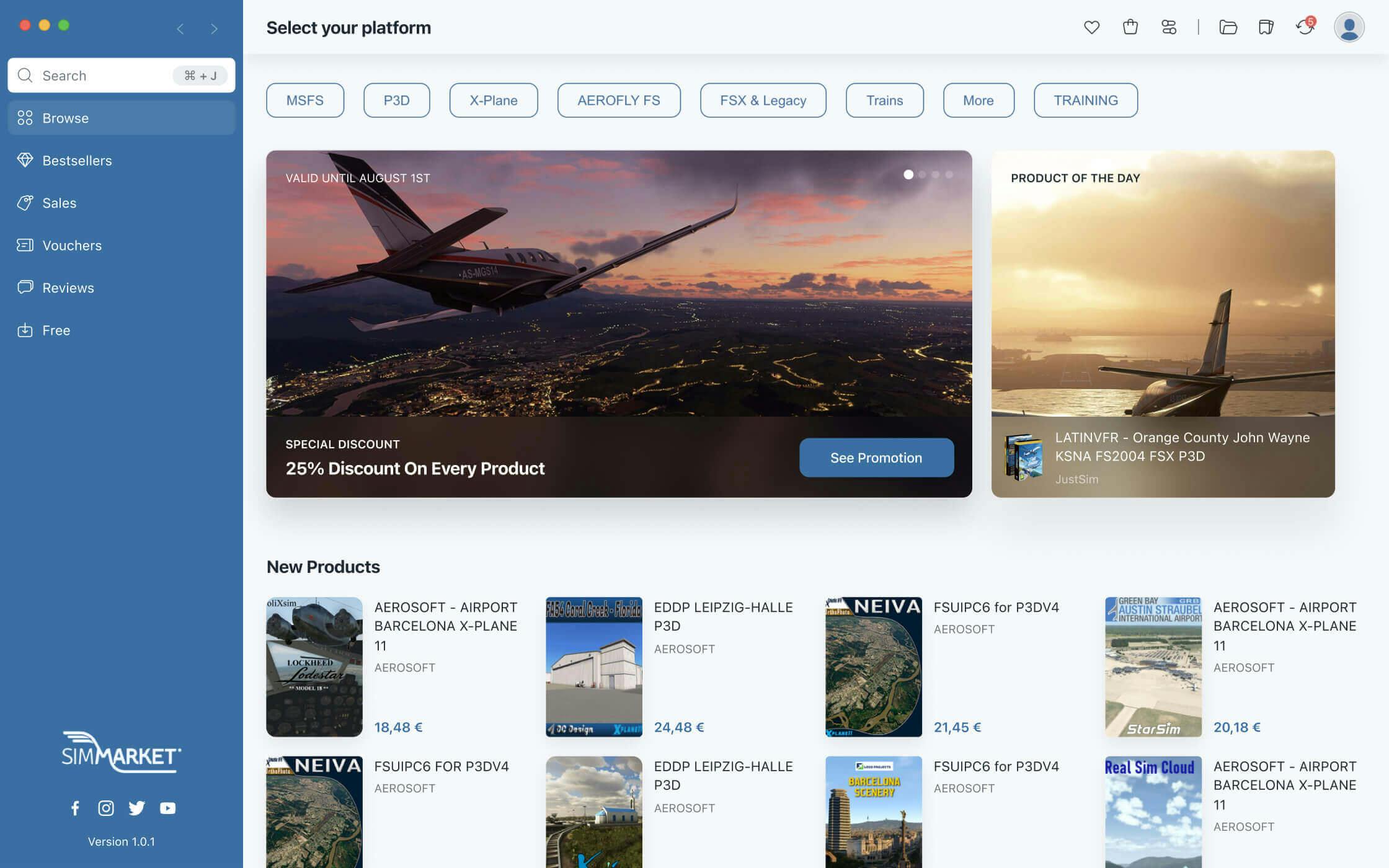Open top-row NEIVA product thumbnail priced 21,45 €
The height and width of the screenshot is (868, 1389).
(x=873, y=666)
